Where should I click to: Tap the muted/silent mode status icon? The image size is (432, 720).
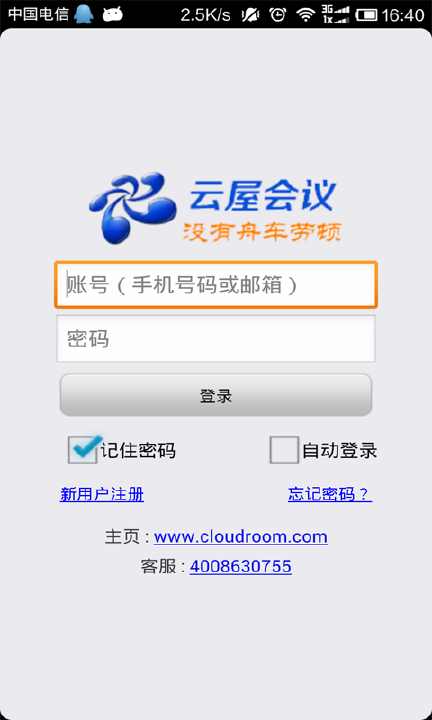coord(250,15)
